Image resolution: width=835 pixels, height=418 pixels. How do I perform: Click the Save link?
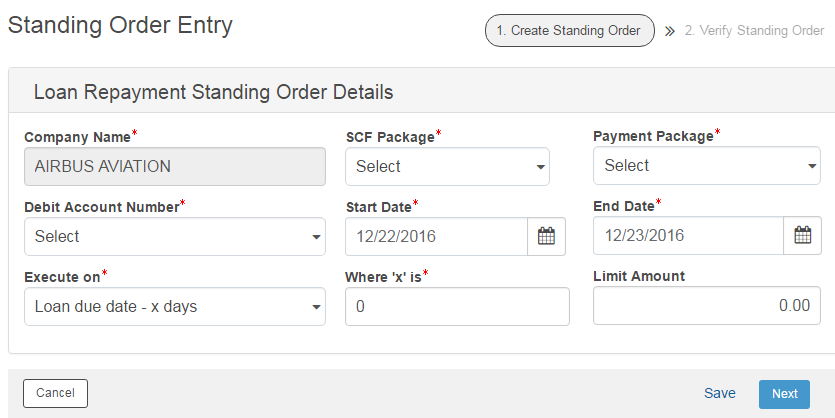720,393
